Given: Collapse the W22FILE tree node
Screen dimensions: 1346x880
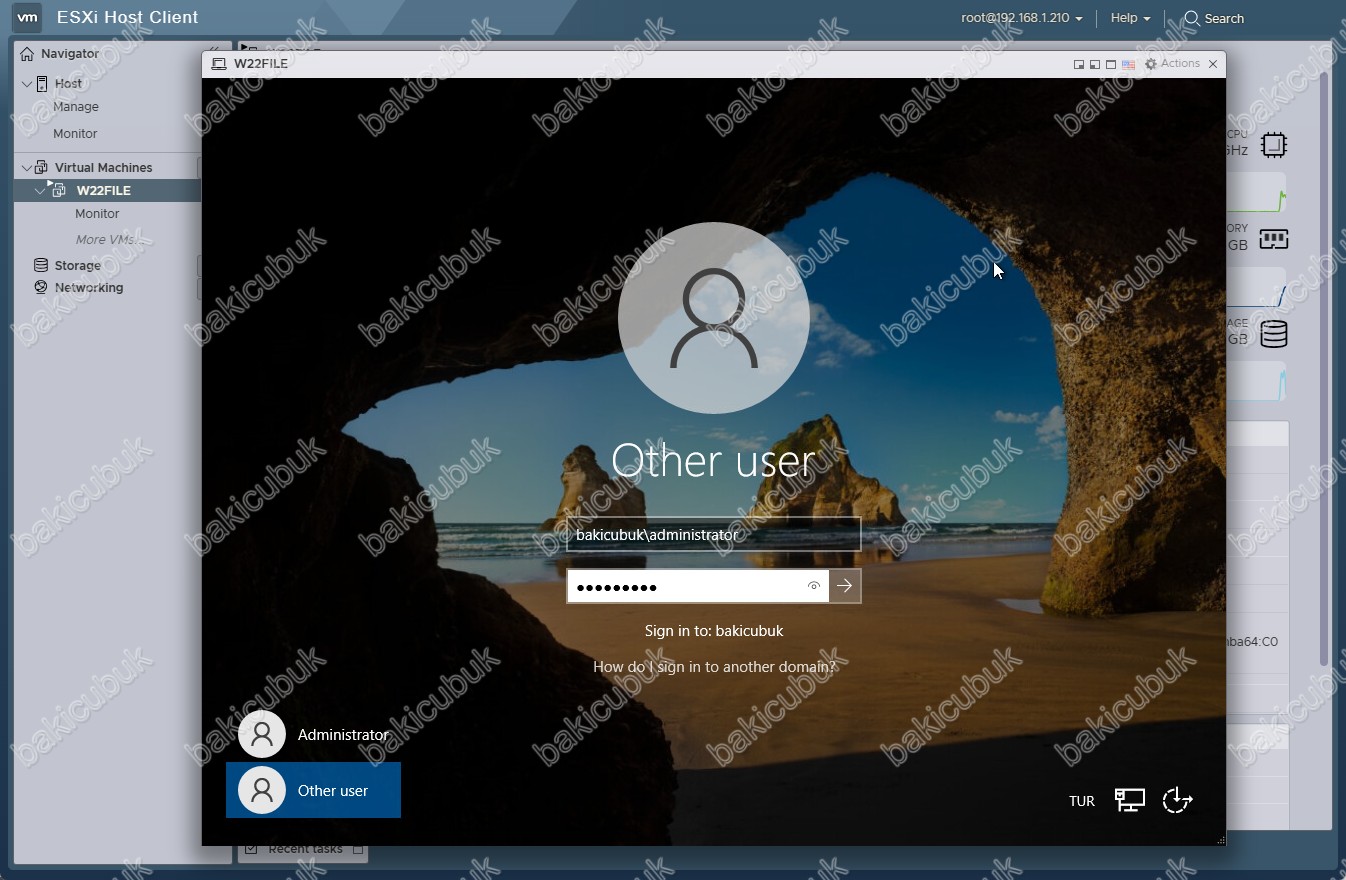Looking at the screenshot, I should tap(41, 190).
